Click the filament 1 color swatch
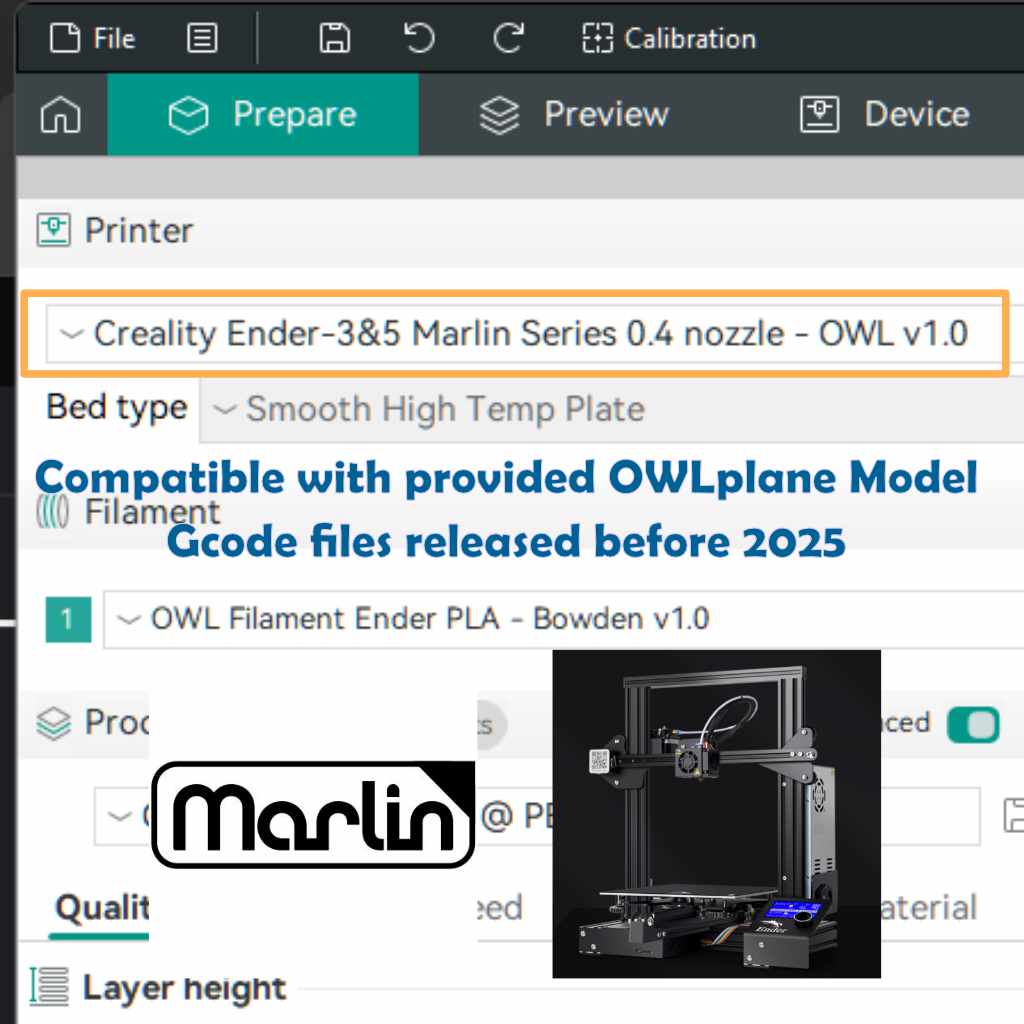The width and height of the screenshot is (1024, 1024). (x=67, y=619)
